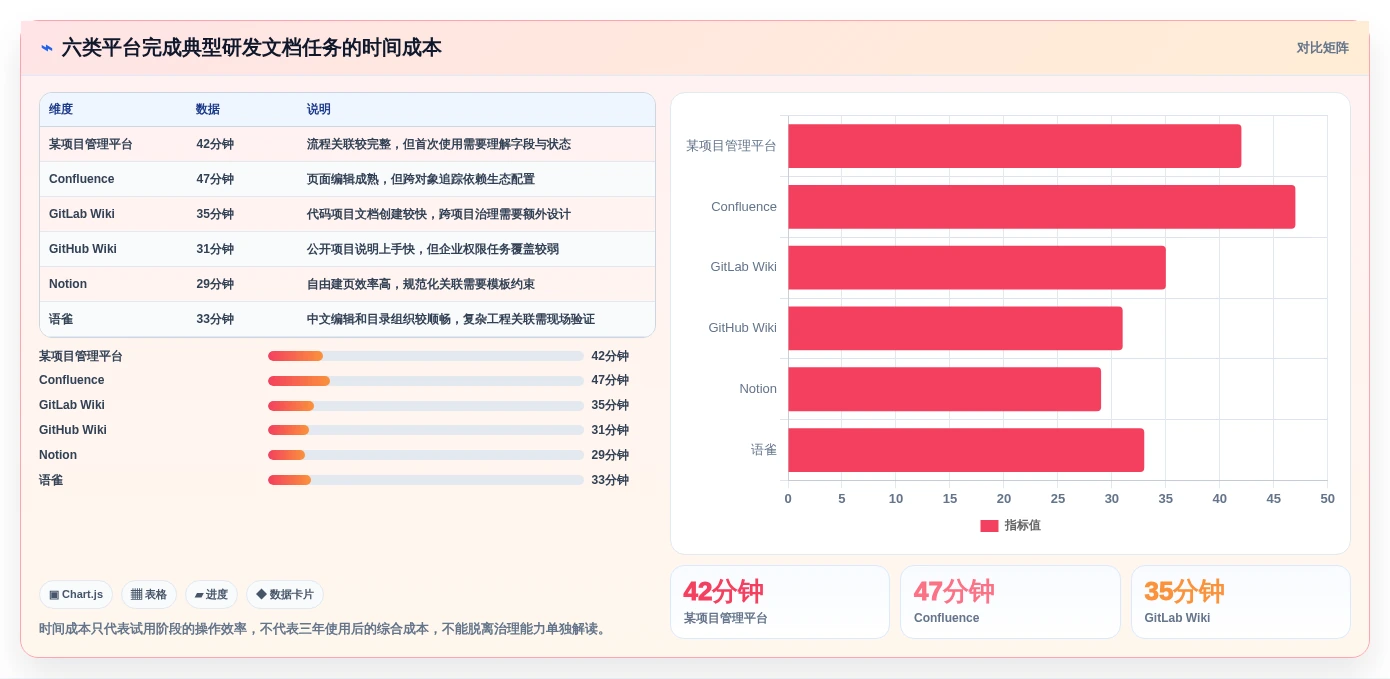Select the 表格 tag chip

(x=149, y=594)
